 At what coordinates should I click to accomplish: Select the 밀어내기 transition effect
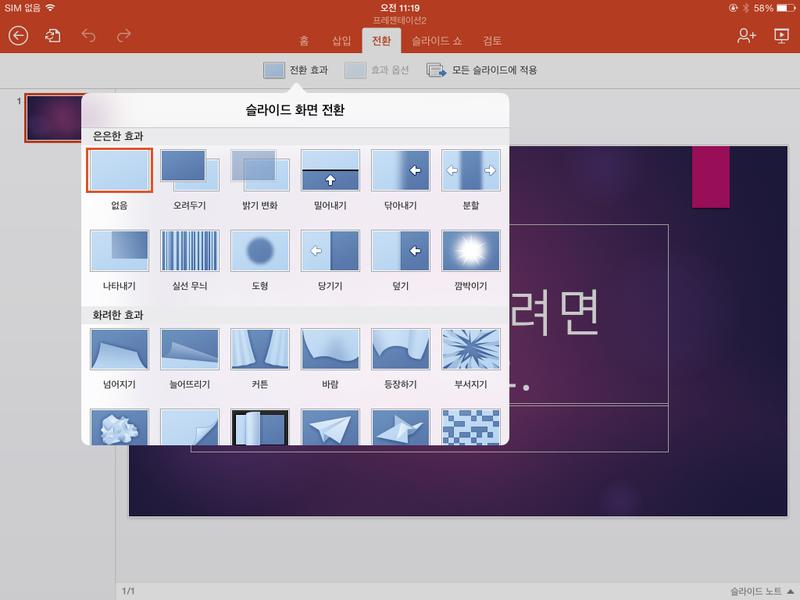pos(330,171)
